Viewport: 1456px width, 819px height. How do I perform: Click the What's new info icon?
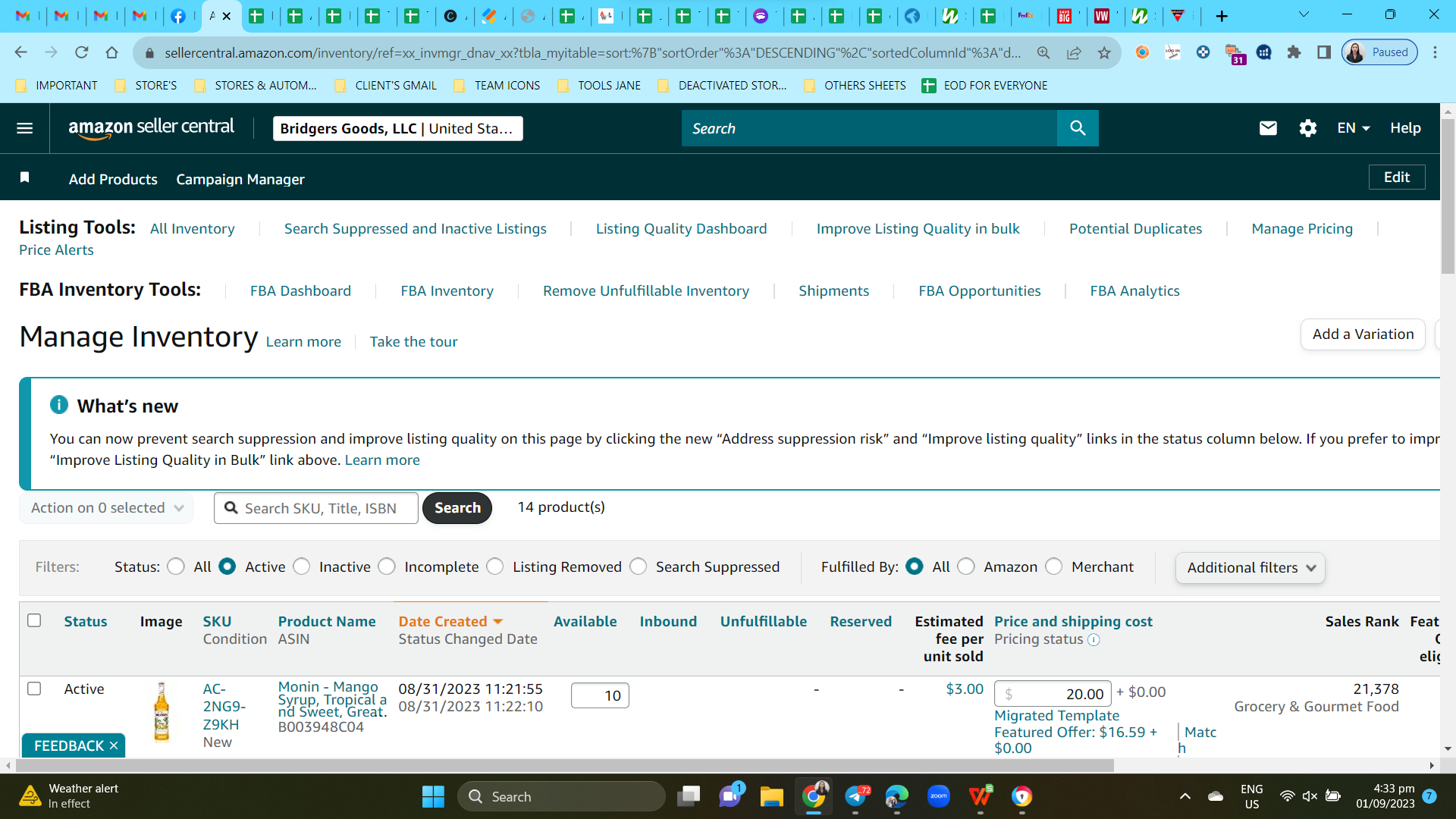(x=59, y=405)
